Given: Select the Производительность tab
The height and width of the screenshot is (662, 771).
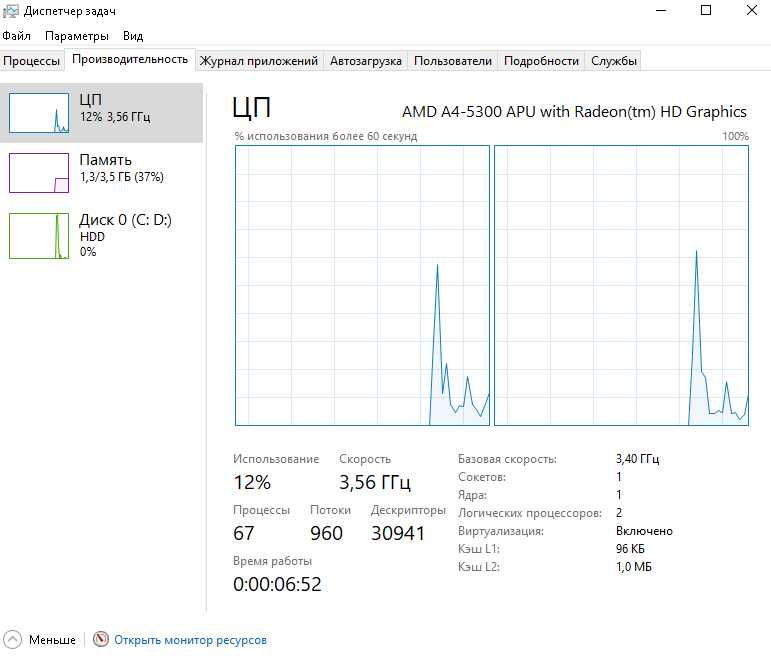Looking at the screenshot, I should coord(130,59).
